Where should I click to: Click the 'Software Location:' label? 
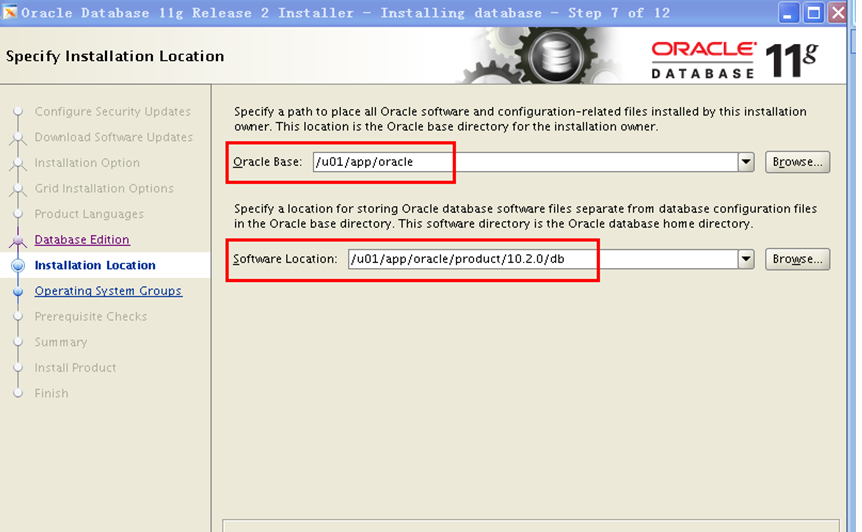pyautogui.click(x=285, y=259)
